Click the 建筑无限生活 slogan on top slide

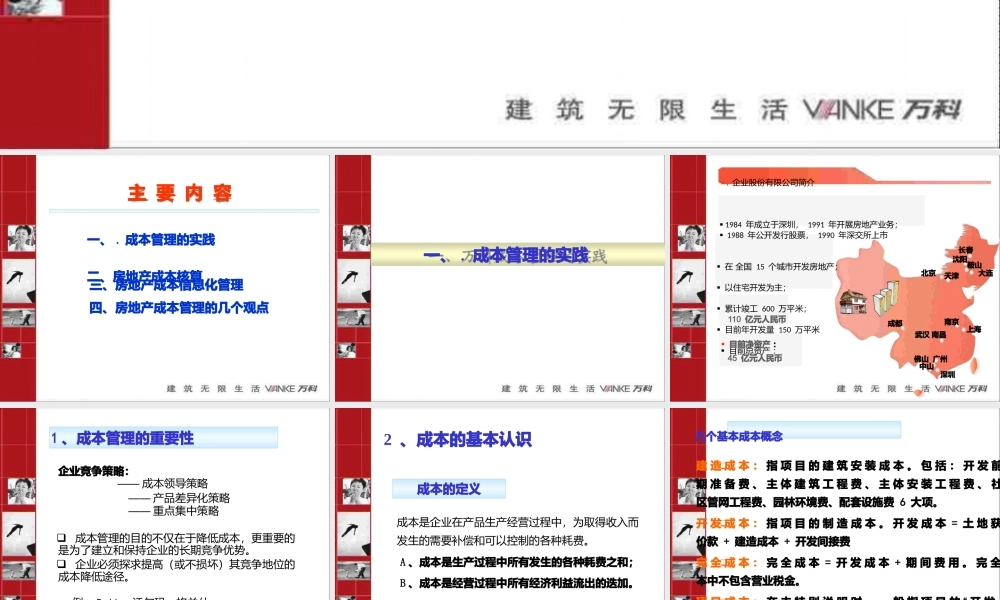(x=646, y=110)
